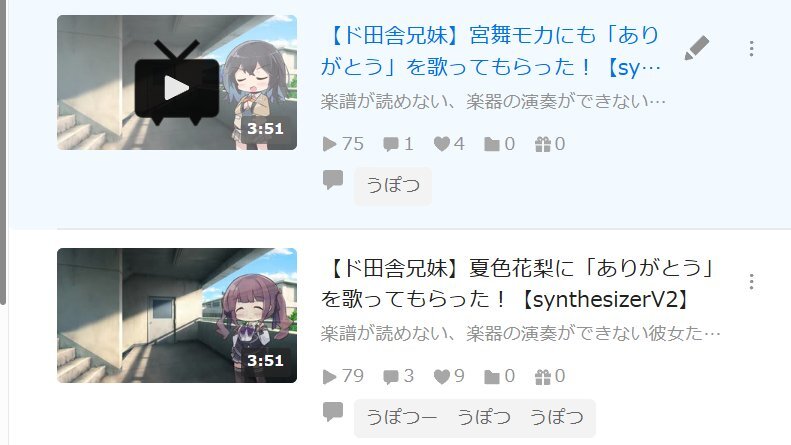This screenshot has height=445, width=791.
Task: Click gift icon on first video
Action: 543,144
